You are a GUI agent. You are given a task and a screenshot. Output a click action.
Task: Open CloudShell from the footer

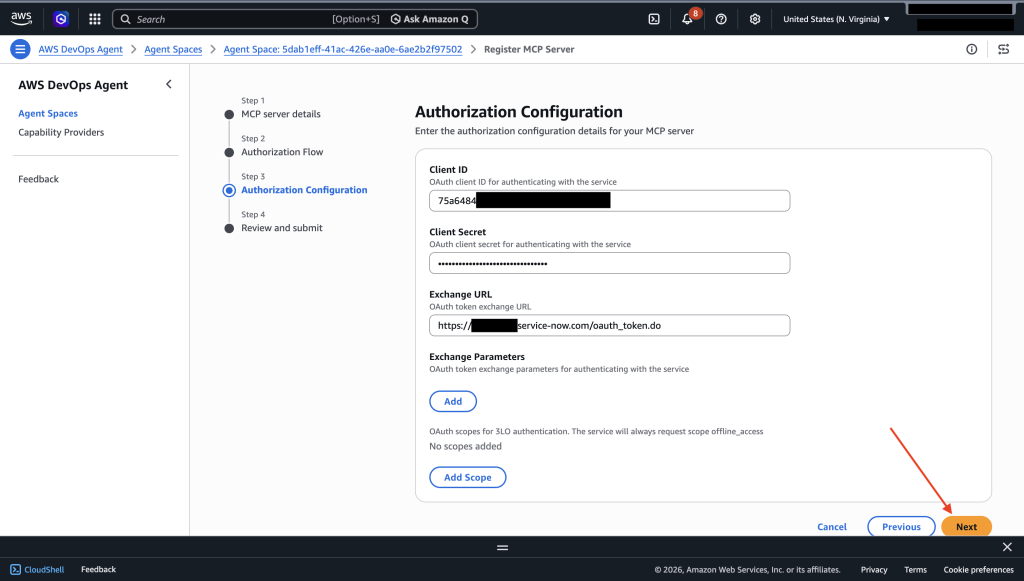tap(37, 569)
